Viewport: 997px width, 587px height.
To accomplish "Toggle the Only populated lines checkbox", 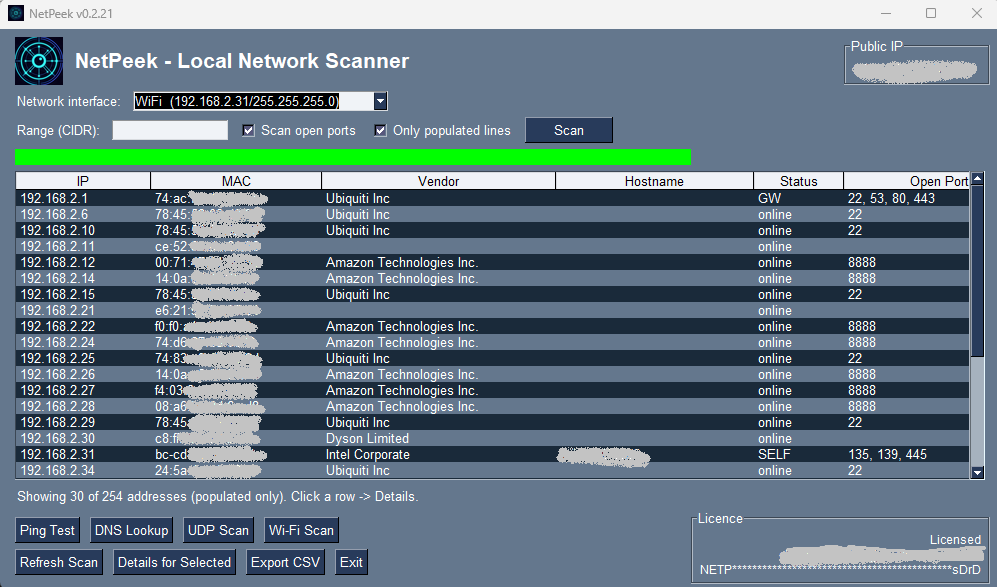I will coord(380,130).
